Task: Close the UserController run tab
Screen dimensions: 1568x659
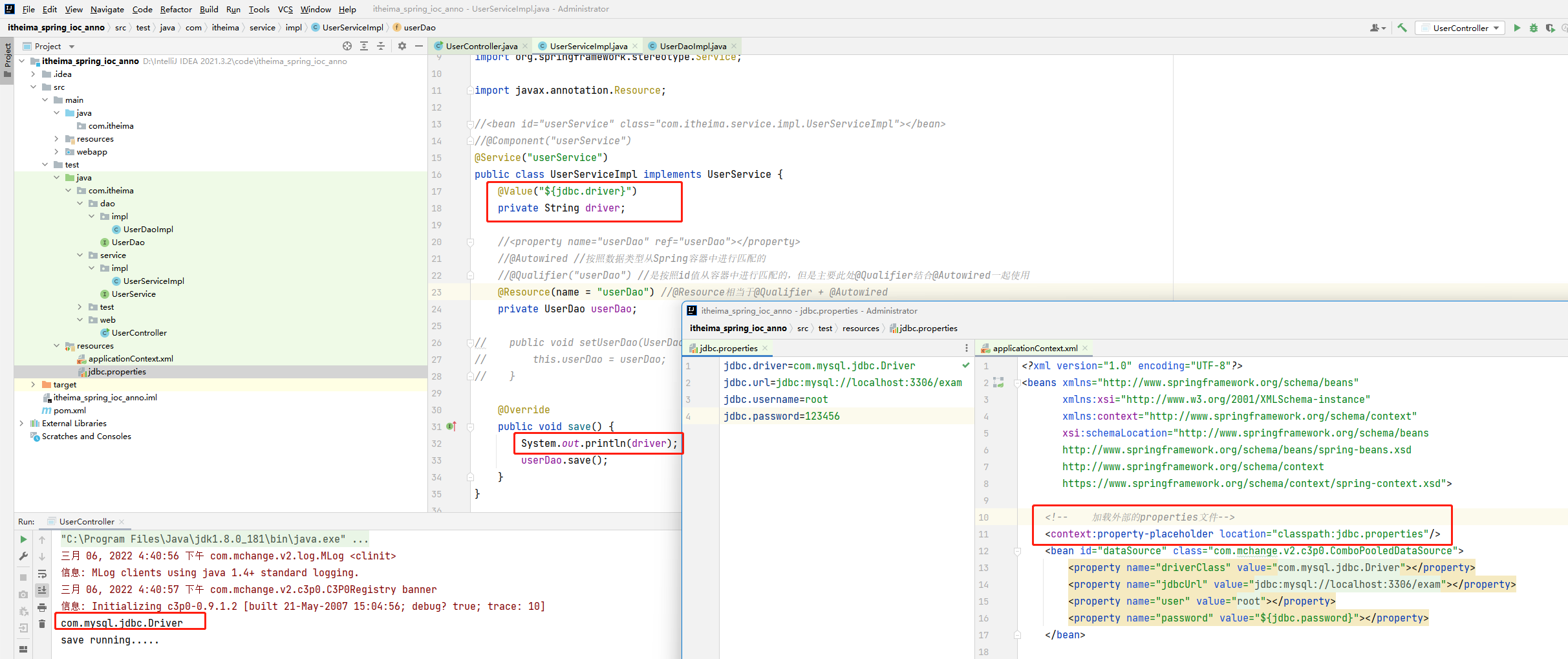Action: (122, 522)
